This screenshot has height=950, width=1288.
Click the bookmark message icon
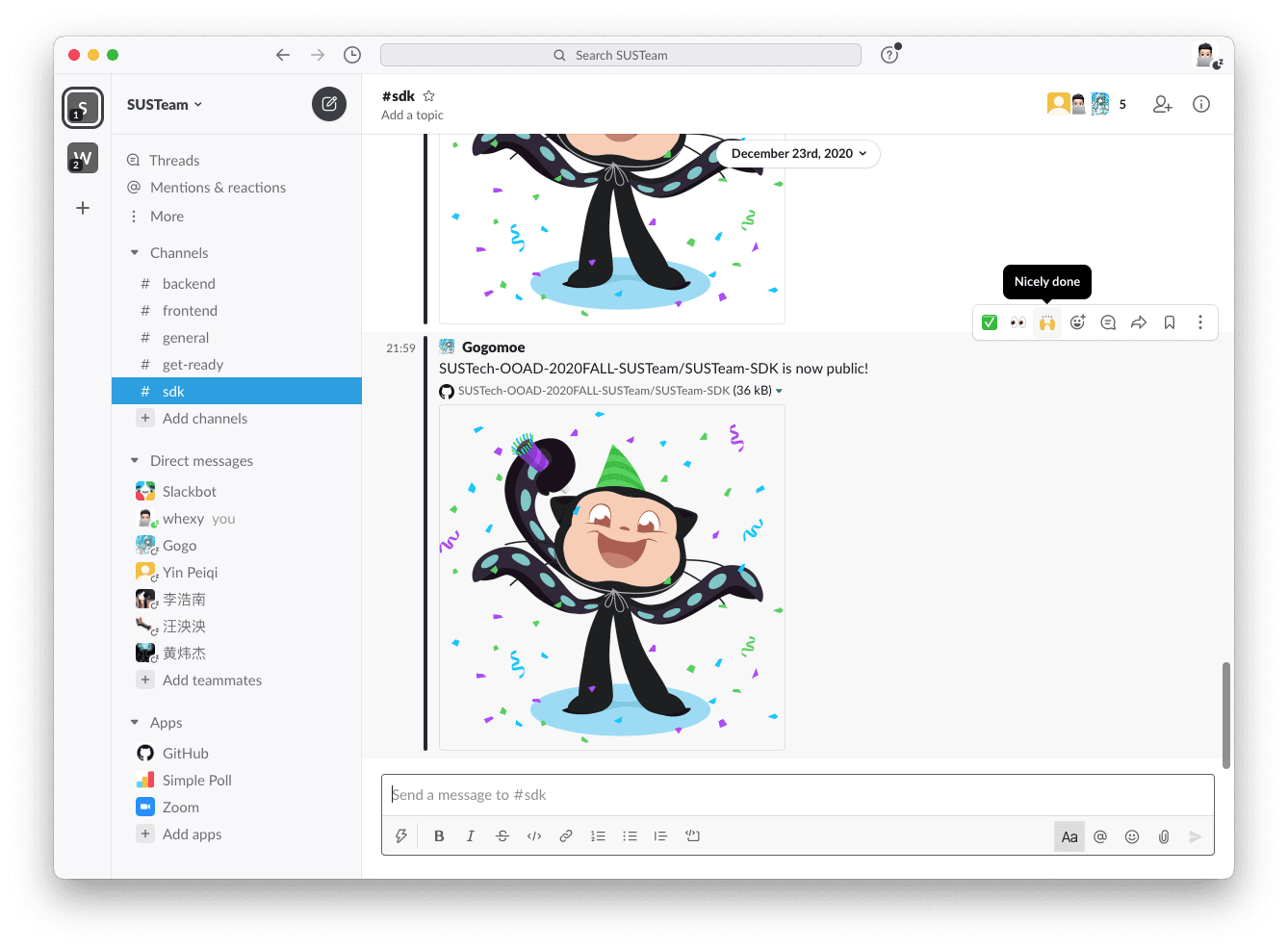pyautogui.click(x=1169, y=322)
